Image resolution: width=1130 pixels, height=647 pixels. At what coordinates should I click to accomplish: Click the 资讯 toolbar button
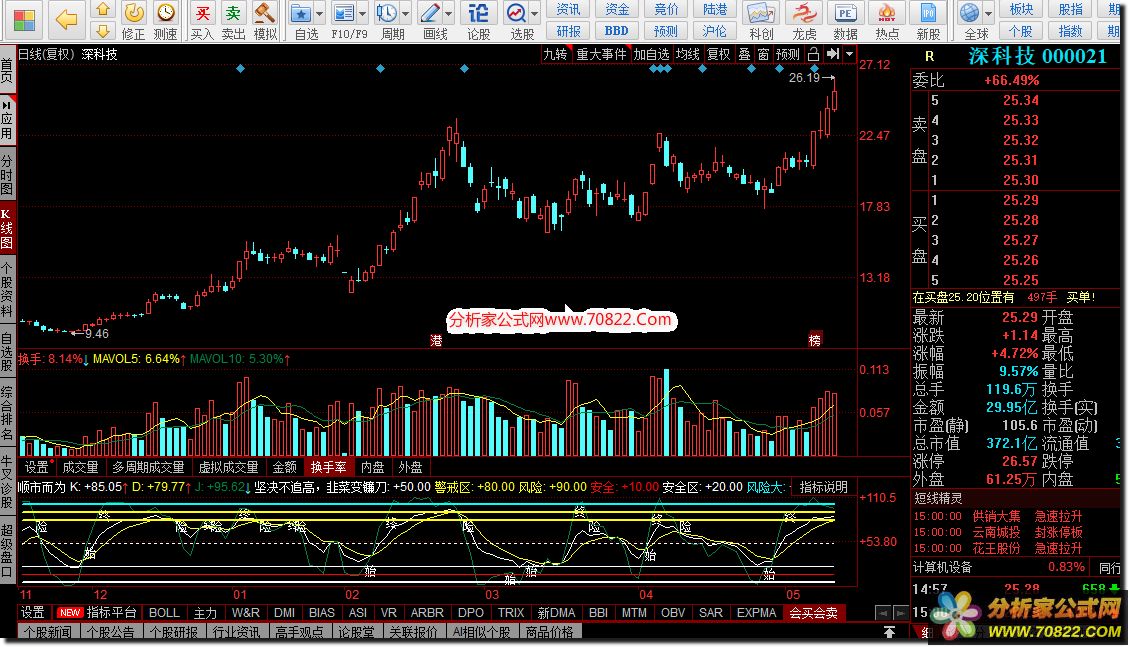click(x=568, y=9)
